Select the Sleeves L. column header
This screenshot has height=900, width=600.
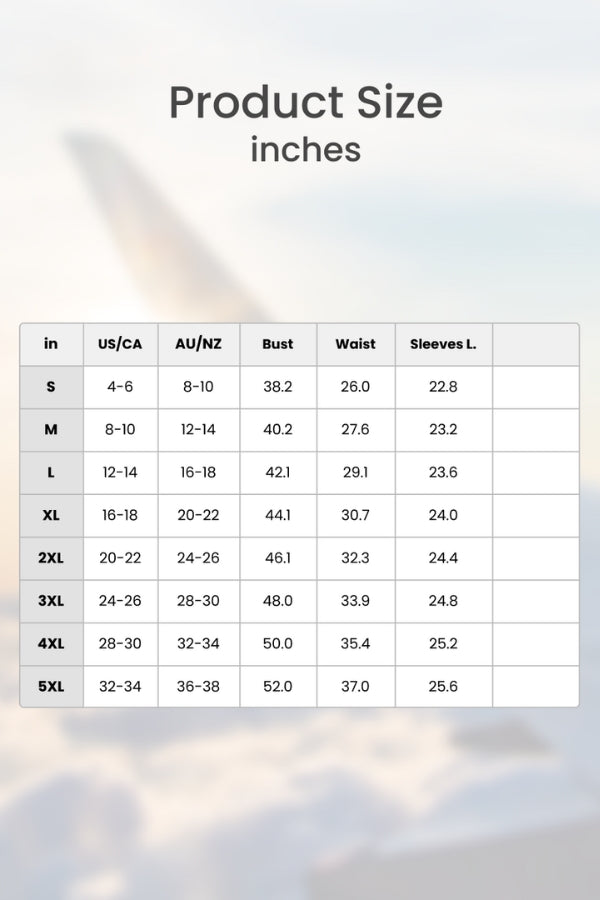click(443, 344)
